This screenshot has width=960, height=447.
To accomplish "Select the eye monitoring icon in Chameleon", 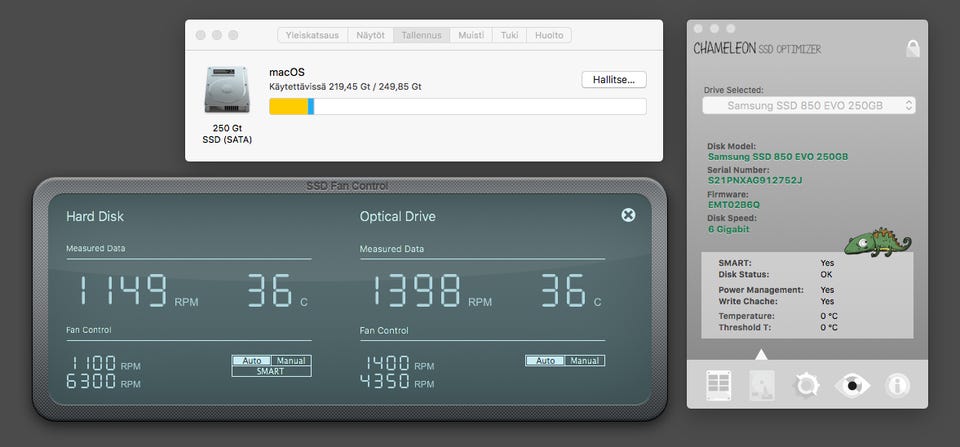I will click(x=852, y=384).
